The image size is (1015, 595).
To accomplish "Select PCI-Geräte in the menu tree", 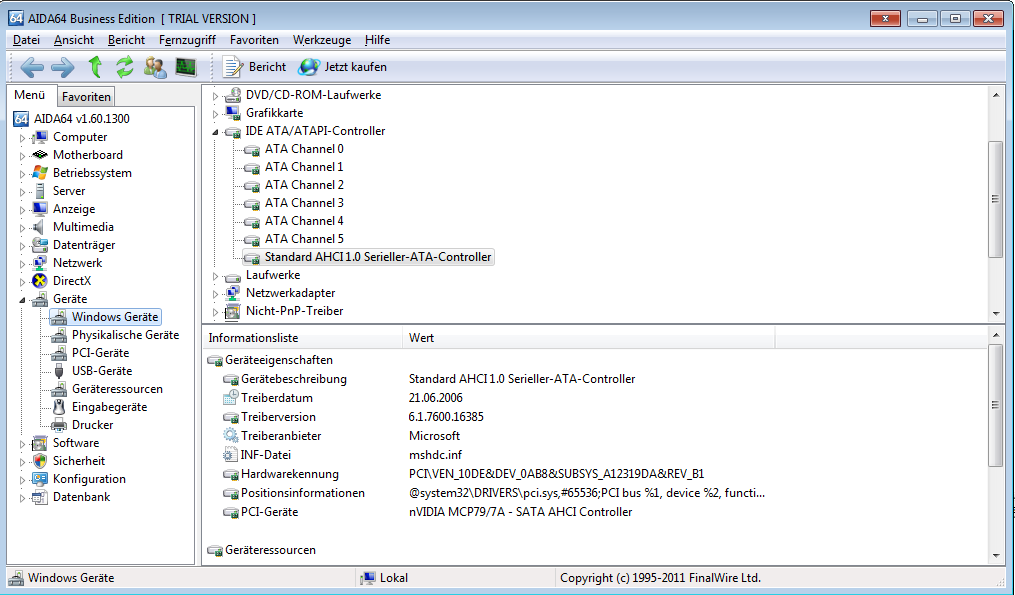I will coord(100,353).
